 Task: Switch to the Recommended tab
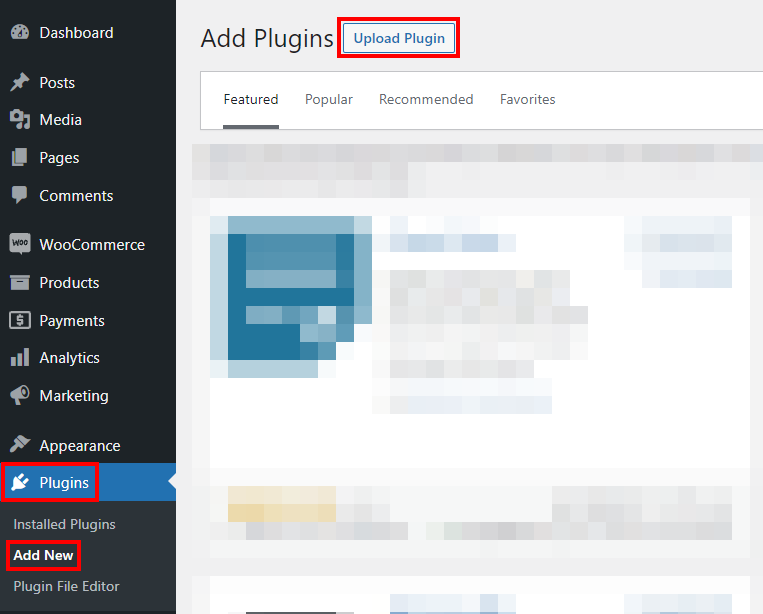pyautogui.click(x=426, y=99)
